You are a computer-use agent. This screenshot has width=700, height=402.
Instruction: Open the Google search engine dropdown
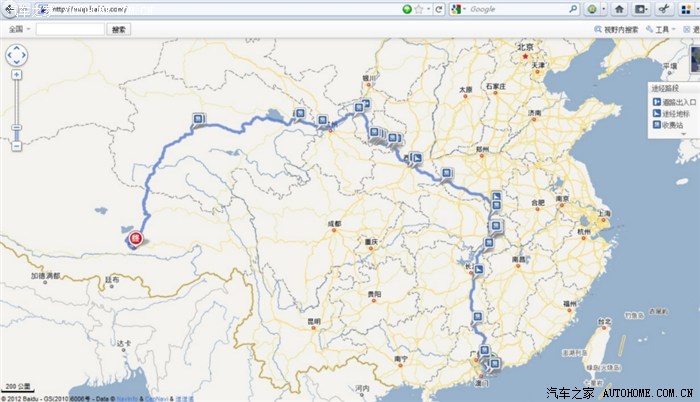tap(457, 9)
